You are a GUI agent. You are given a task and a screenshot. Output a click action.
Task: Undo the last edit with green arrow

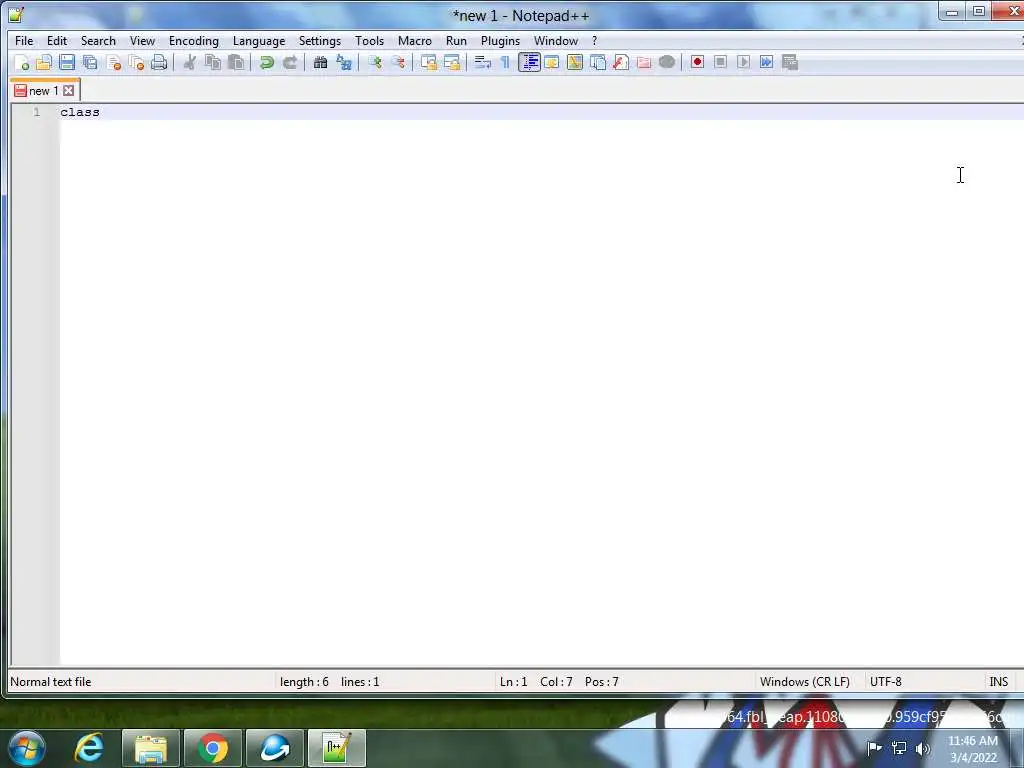tap(266, 63)
